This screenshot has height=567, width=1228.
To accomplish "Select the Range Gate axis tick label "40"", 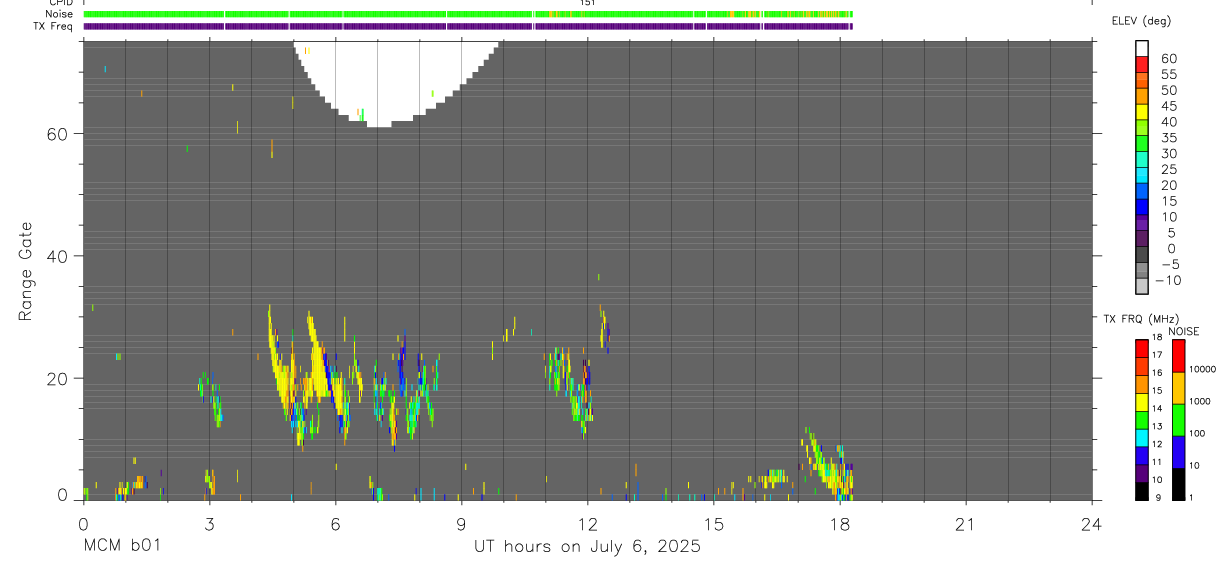I will pyautogui.click(x=56, y=256).
